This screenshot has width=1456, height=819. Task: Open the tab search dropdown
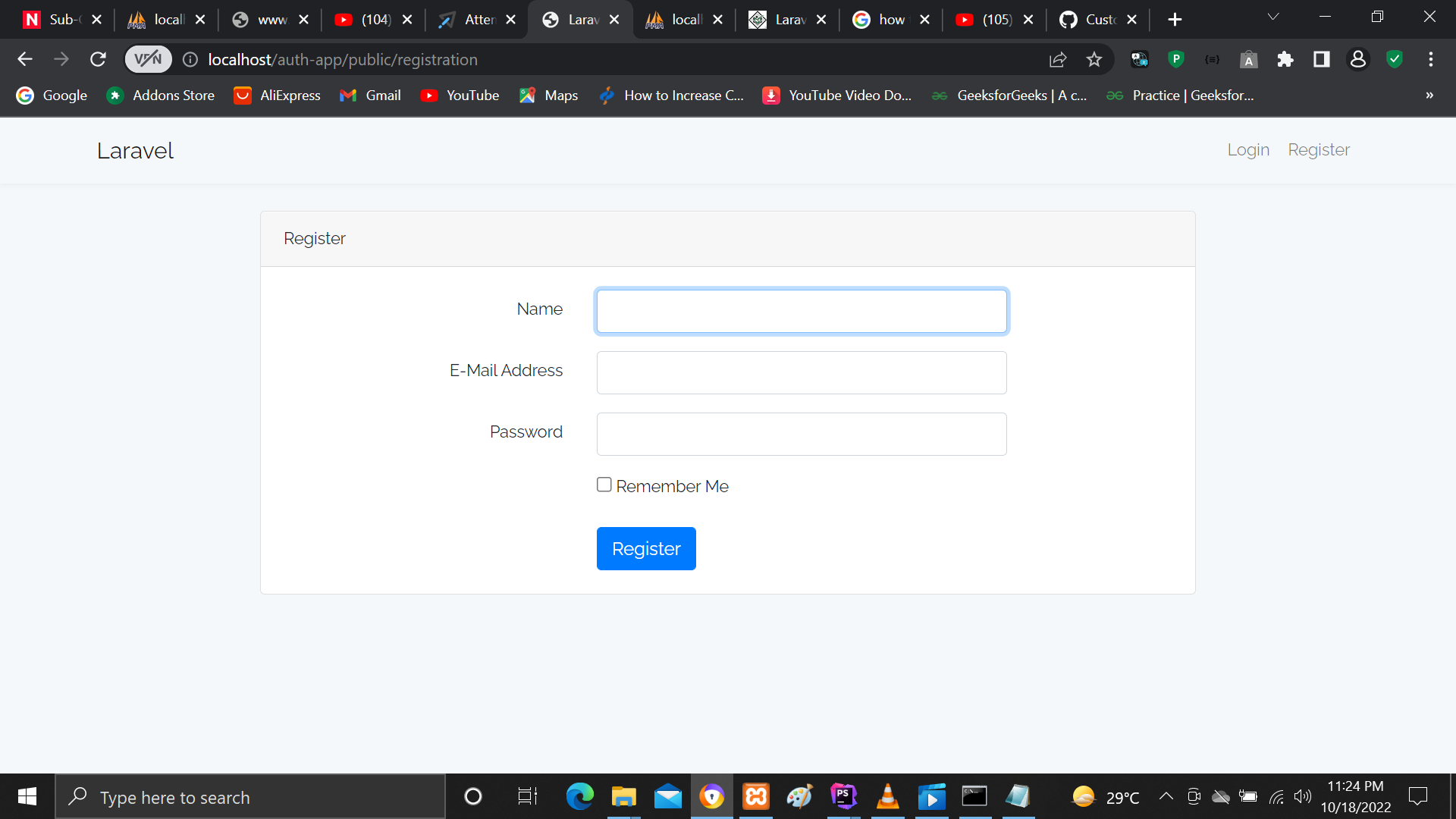tap(1273, 16)
